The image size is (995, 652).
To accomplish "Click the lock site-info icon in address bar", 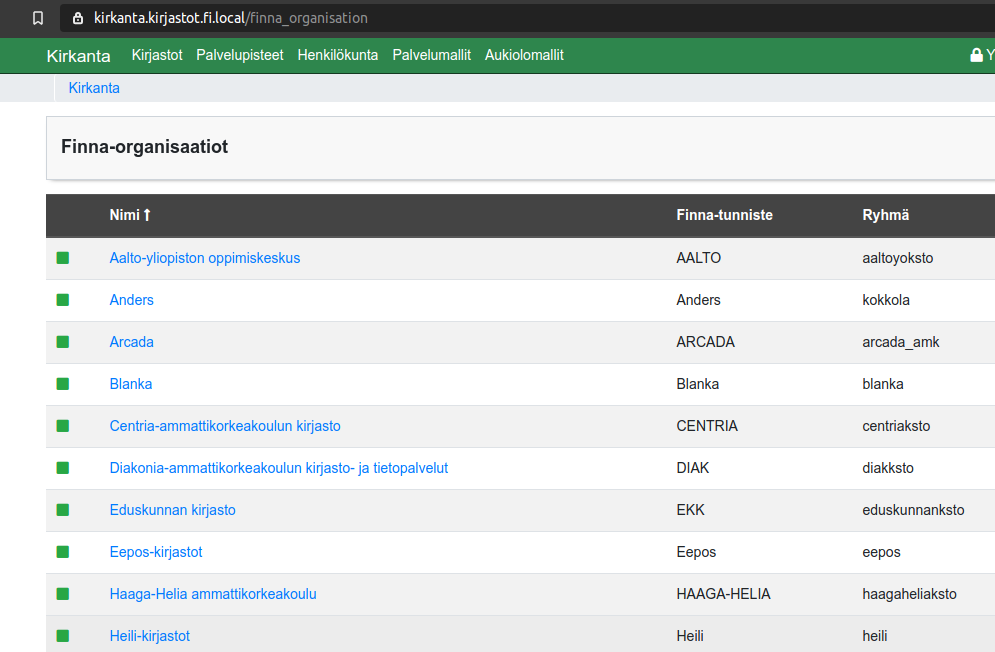I will coord(77,18).
